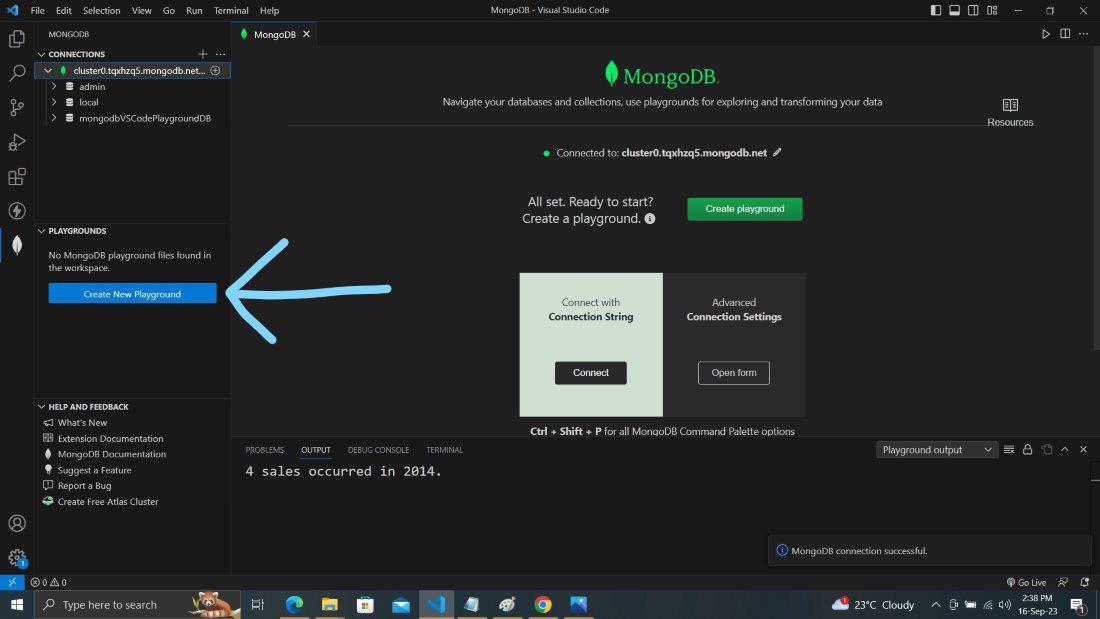Click the taskbar search box
Screen dimensions: 1100x619
pyautogui.click(x=138, y=604)
